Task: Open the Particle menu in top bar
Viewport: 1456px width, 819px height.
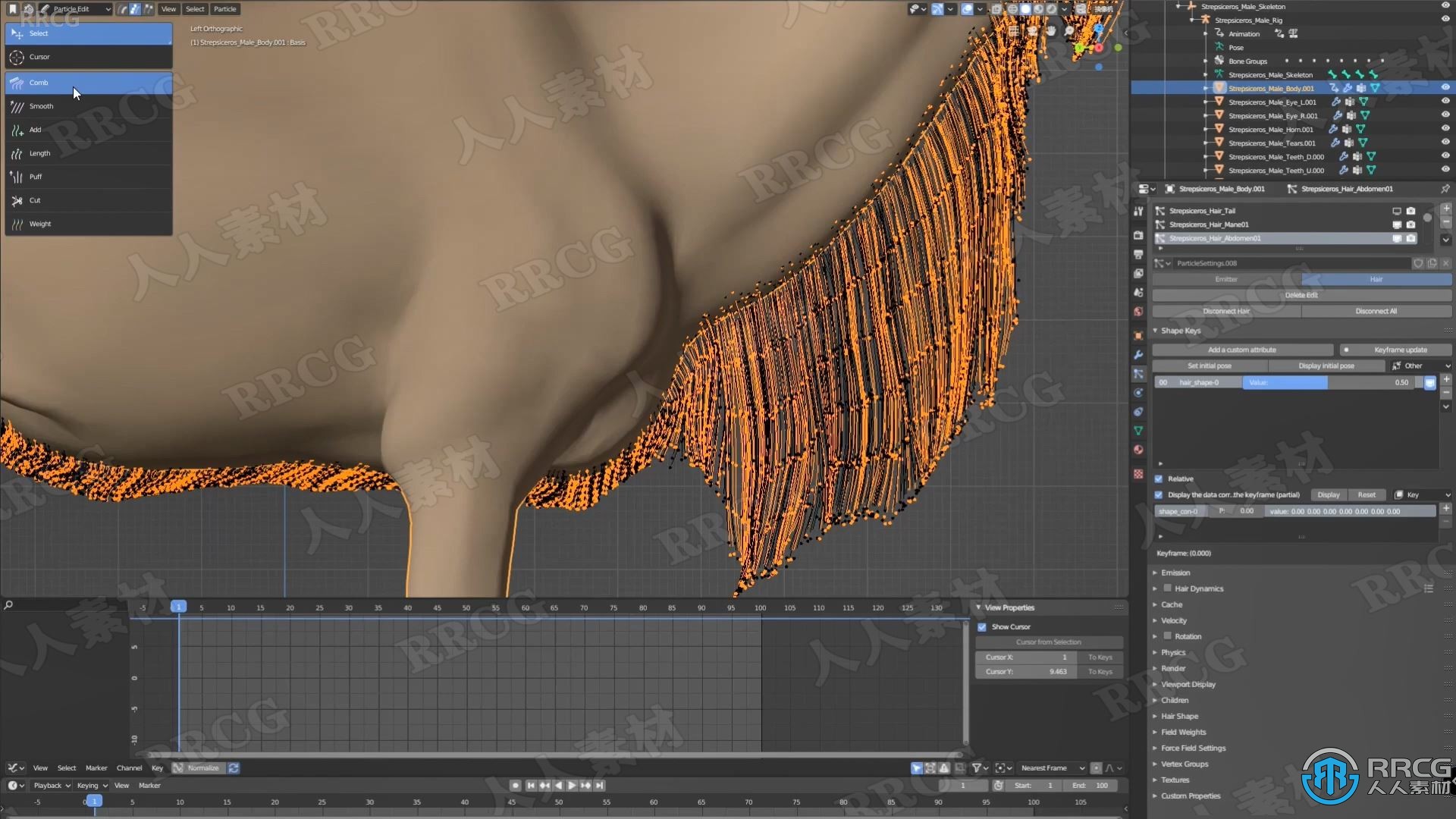Action: pyautogui.click(x=223, y=8)
